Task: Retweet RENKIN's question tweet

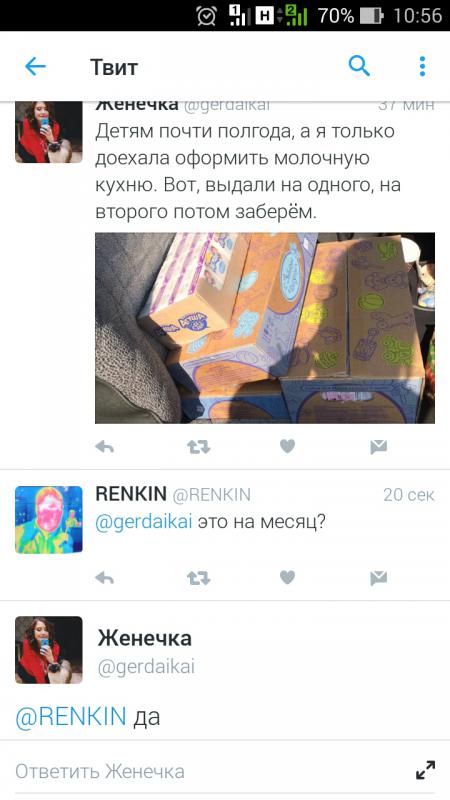Action: pos(198,578)
